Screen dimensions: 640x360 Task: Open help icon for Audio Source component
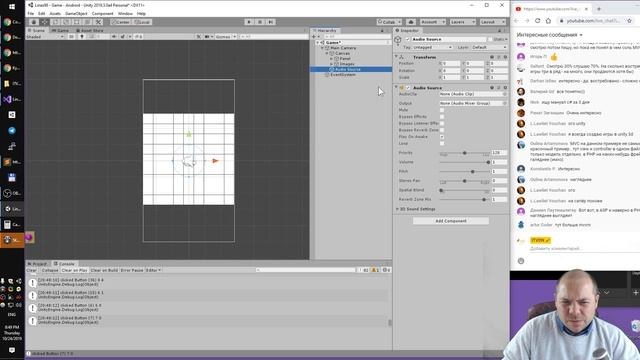coord(492,88)
